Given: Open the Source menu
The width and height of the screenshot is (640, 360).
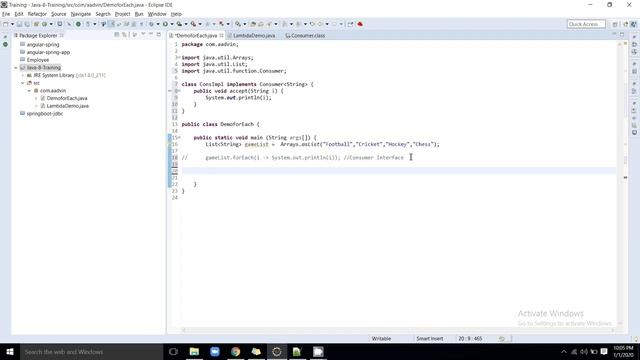Looking at the screenshot, I should 58,14.
